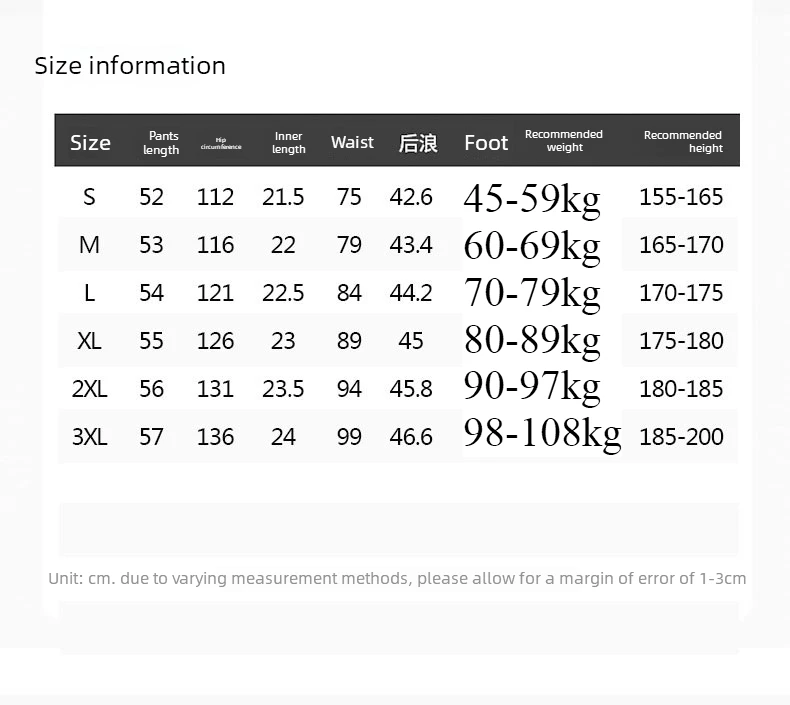Select the Recommended height header
Viewport: 790px width, 705px height.
pos(683,142)
